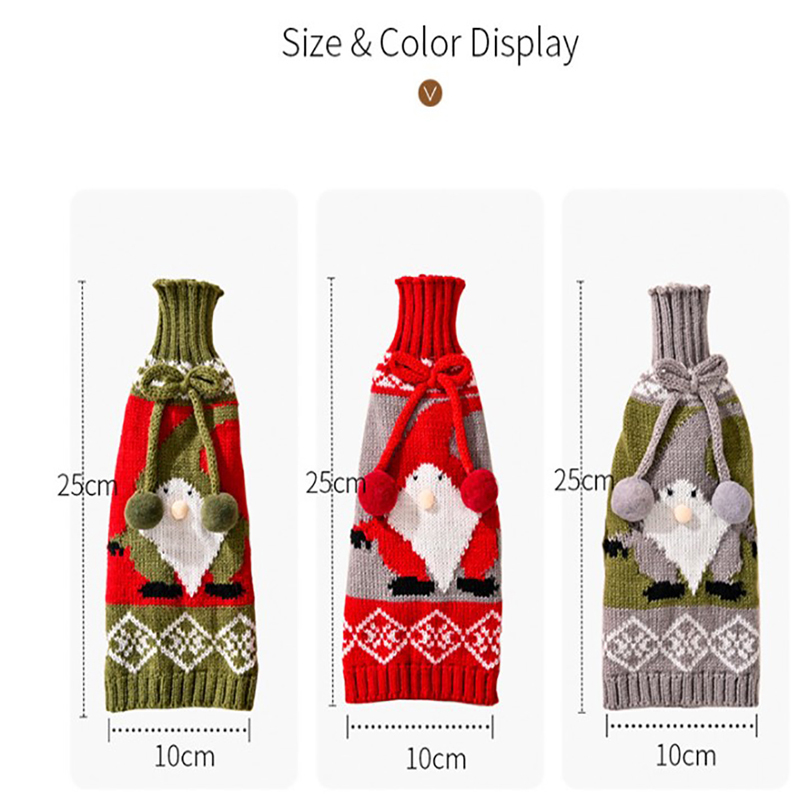Click 10cm label under red cover
The width and height of the screenshot is (800, 800).
(436, 759)
